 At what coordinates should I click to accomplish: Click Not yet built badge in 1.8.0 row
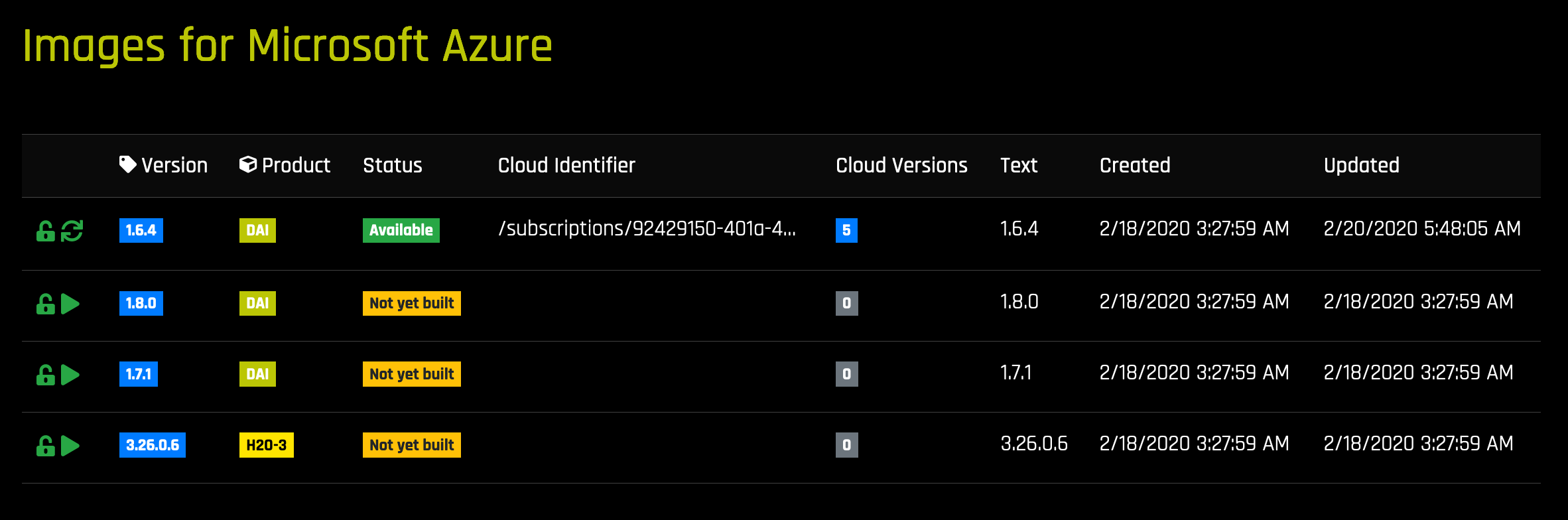[x=412, y=303]
